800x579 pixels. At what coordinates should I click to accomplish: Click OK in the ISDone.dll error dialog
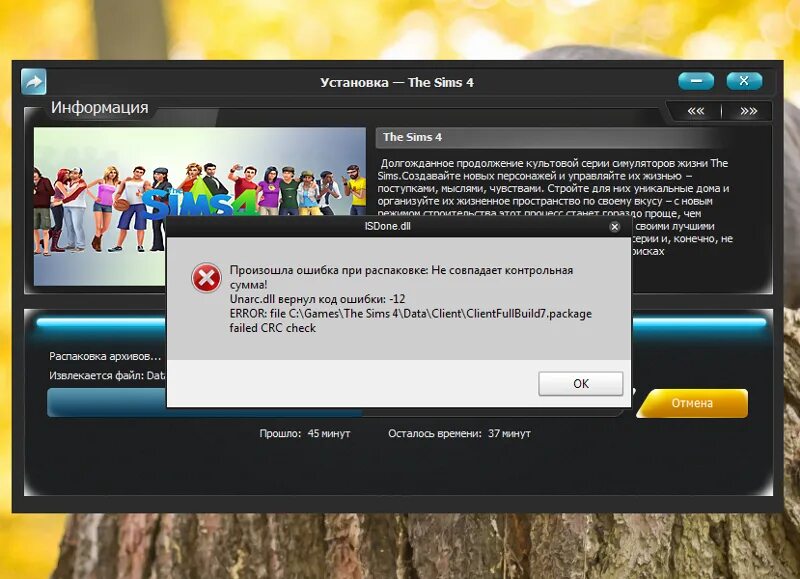581,384
